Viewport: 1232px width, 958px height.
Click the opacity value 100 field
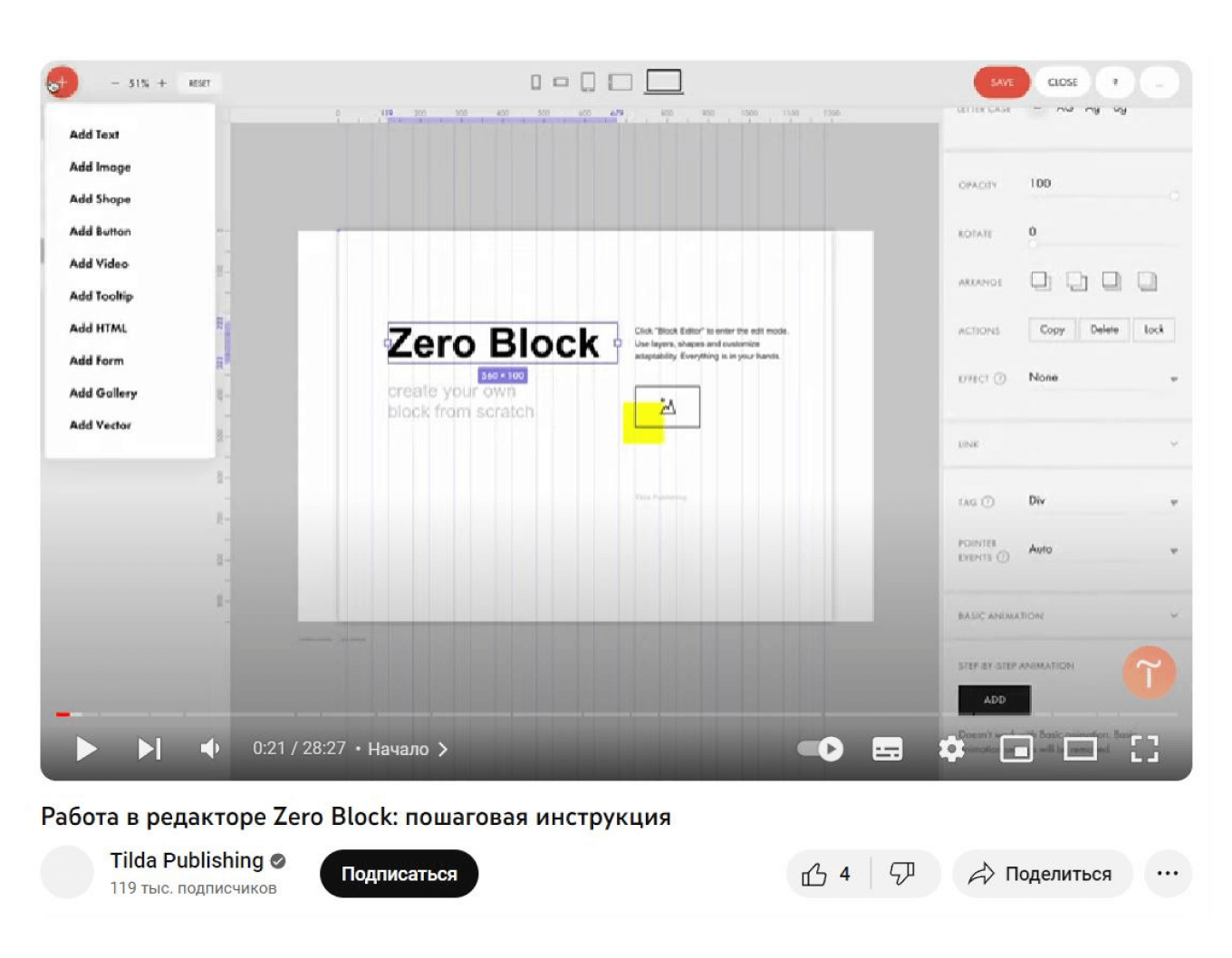(1040, 183)
